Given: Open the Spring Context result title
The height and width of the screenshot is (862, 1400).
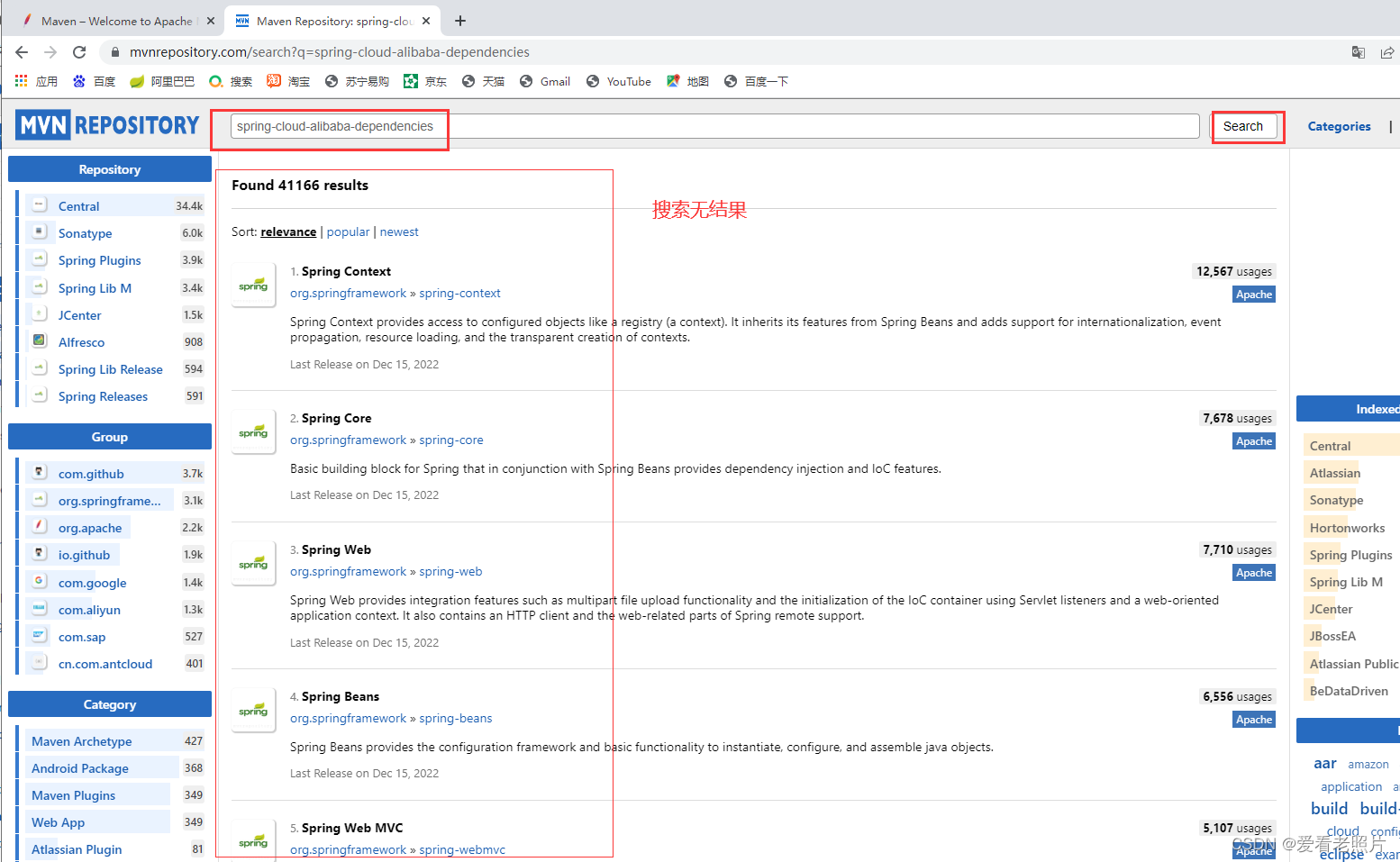Looking at the screenshot, I should 346,271.
